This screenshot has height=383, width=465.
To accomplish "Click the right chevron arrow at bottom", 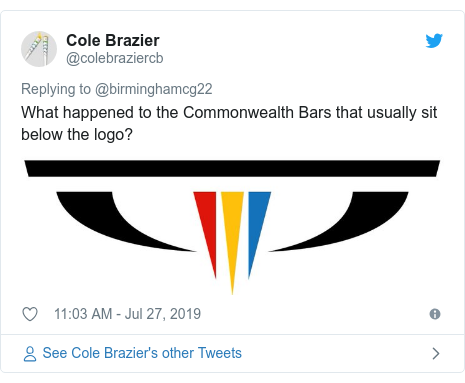I will click(436, 353).
